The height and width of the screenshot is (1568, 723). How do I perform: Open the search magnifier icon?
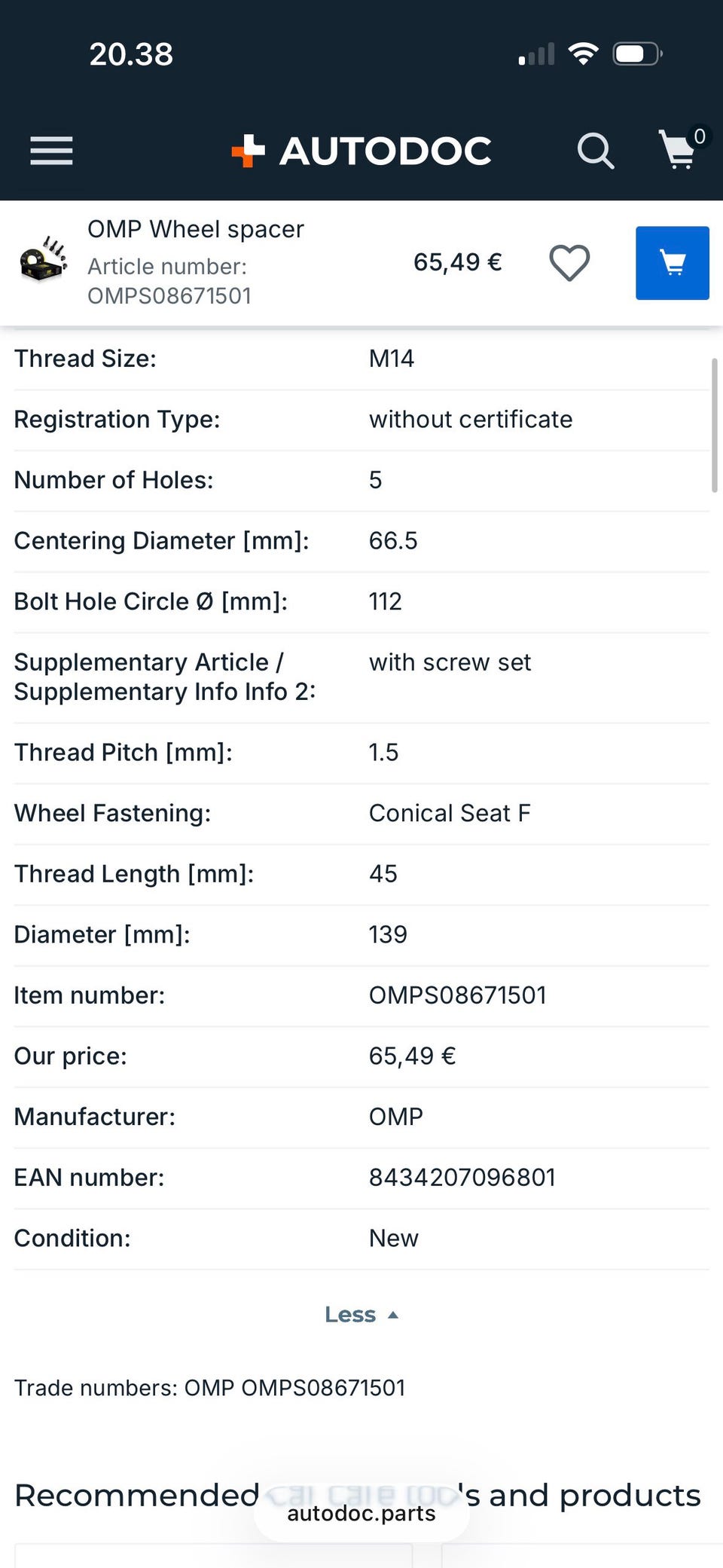[x=595, y=151]
